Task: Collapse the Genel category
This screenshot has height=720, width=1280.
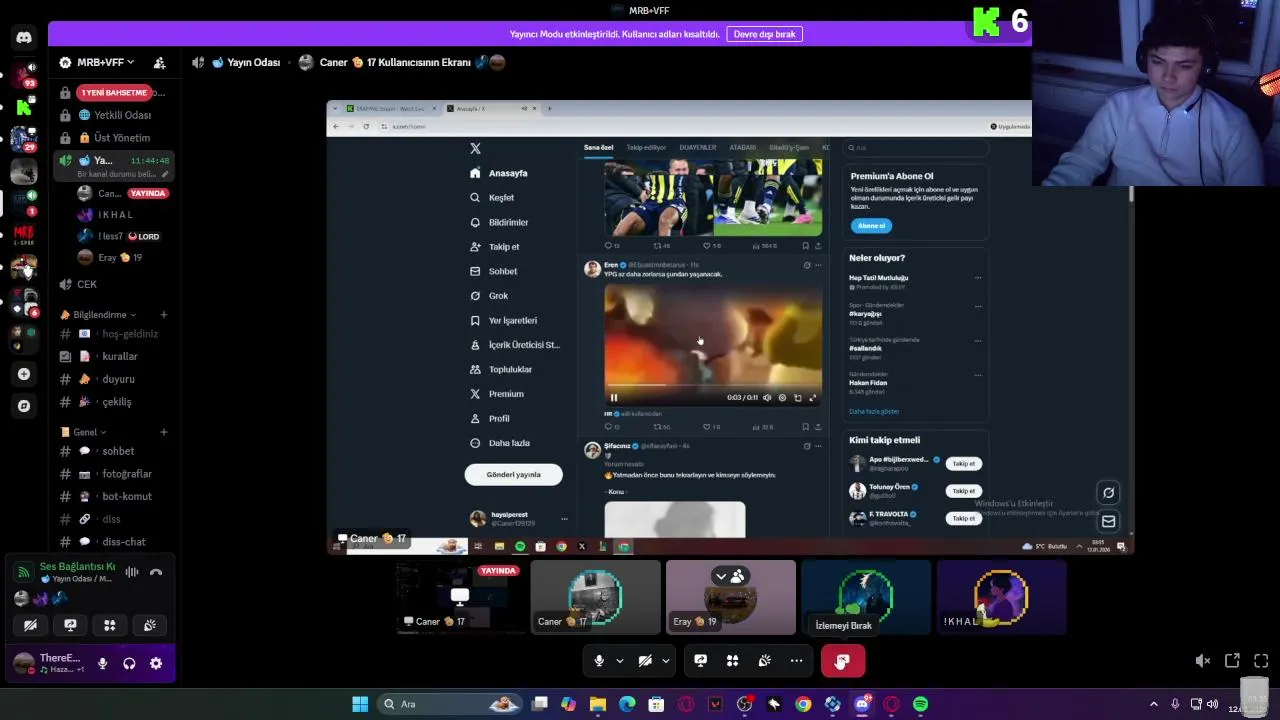Action: click(x=84, y=432)
